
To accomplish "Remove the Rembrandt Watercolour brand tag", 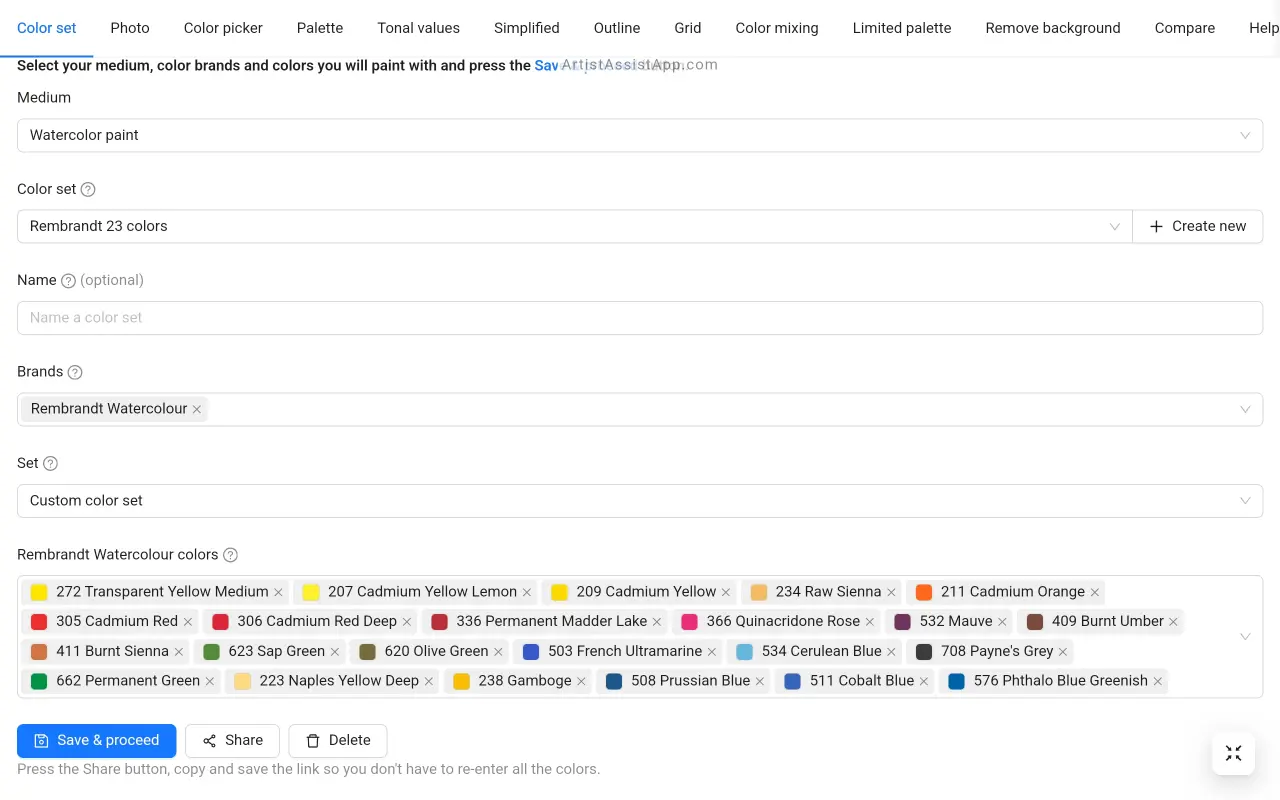I will [197, 409].
